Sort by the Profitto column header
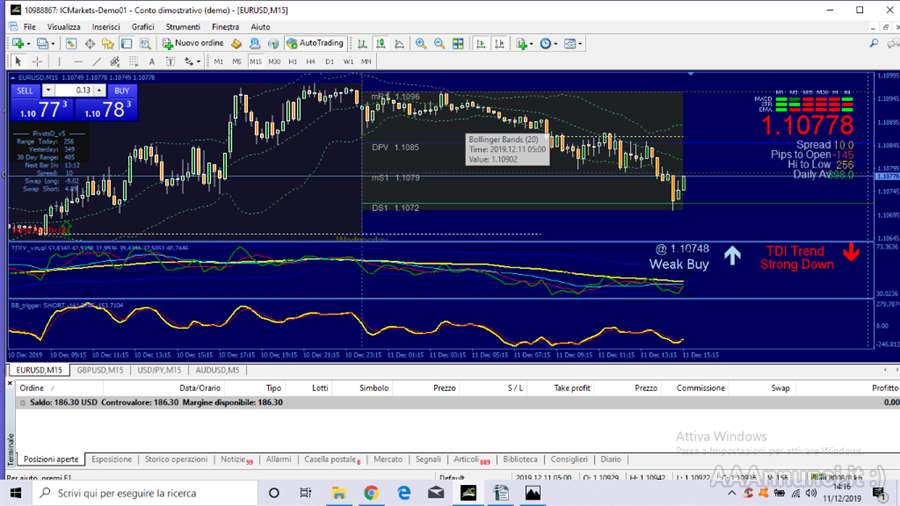 [x=885, y=388]
